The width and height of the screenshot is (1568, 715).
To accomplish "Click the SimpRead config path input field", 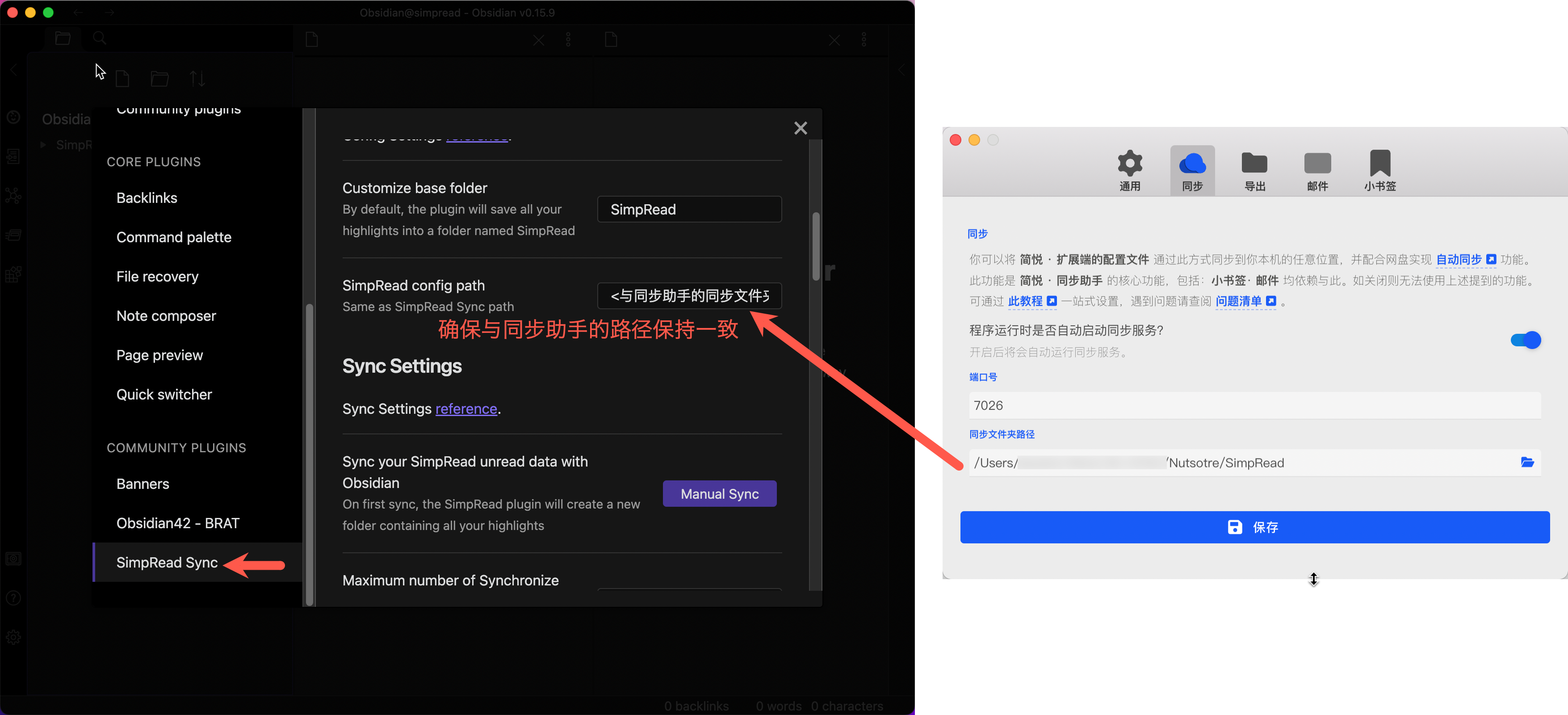I will [689, 296].
